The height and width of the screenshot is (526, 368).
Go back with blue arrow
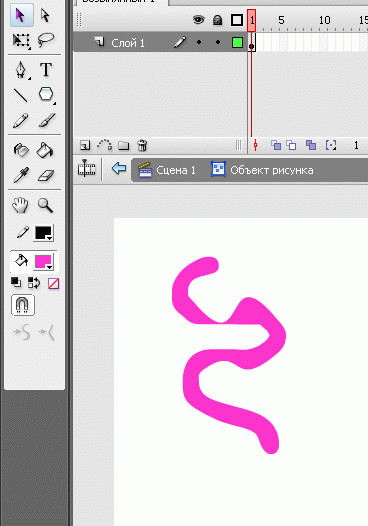119,168
